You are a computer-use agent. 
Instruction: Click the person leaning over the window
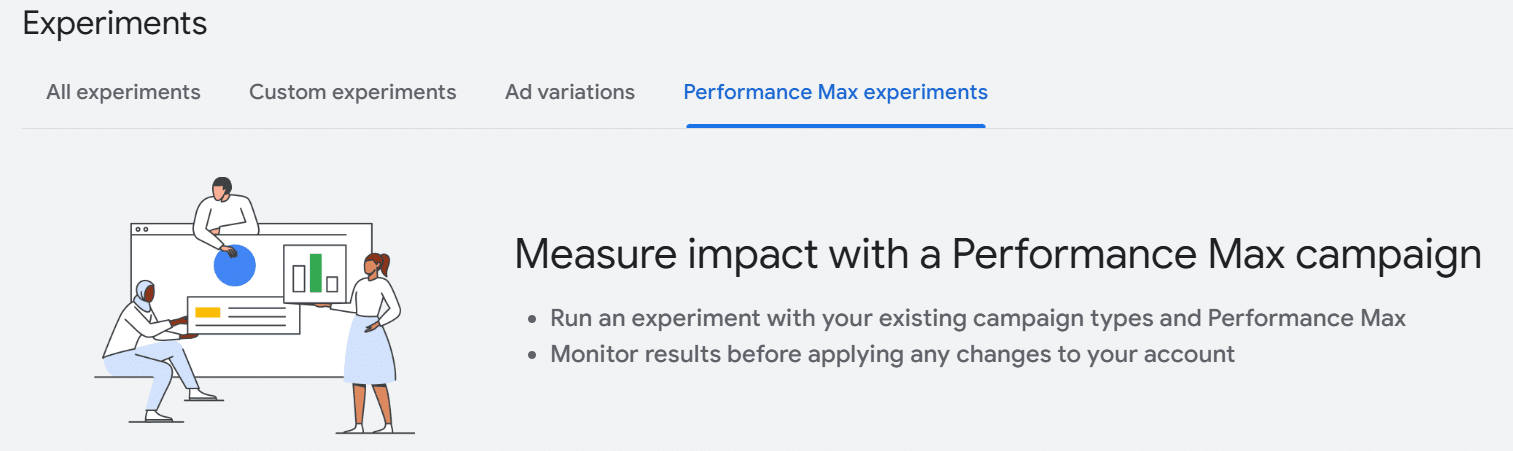223,210
